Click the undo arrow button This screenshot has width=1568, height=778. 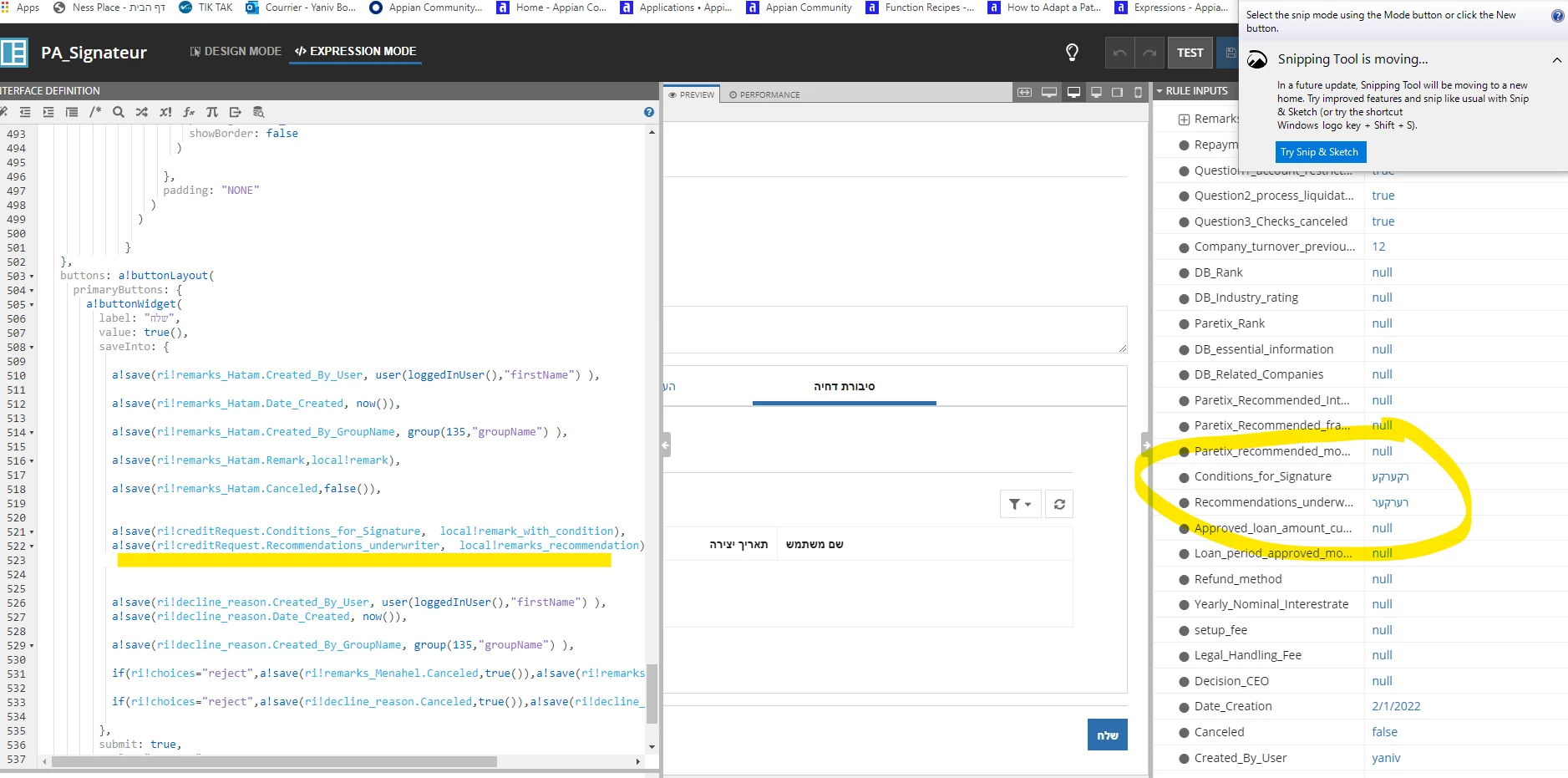(1119, 53)
